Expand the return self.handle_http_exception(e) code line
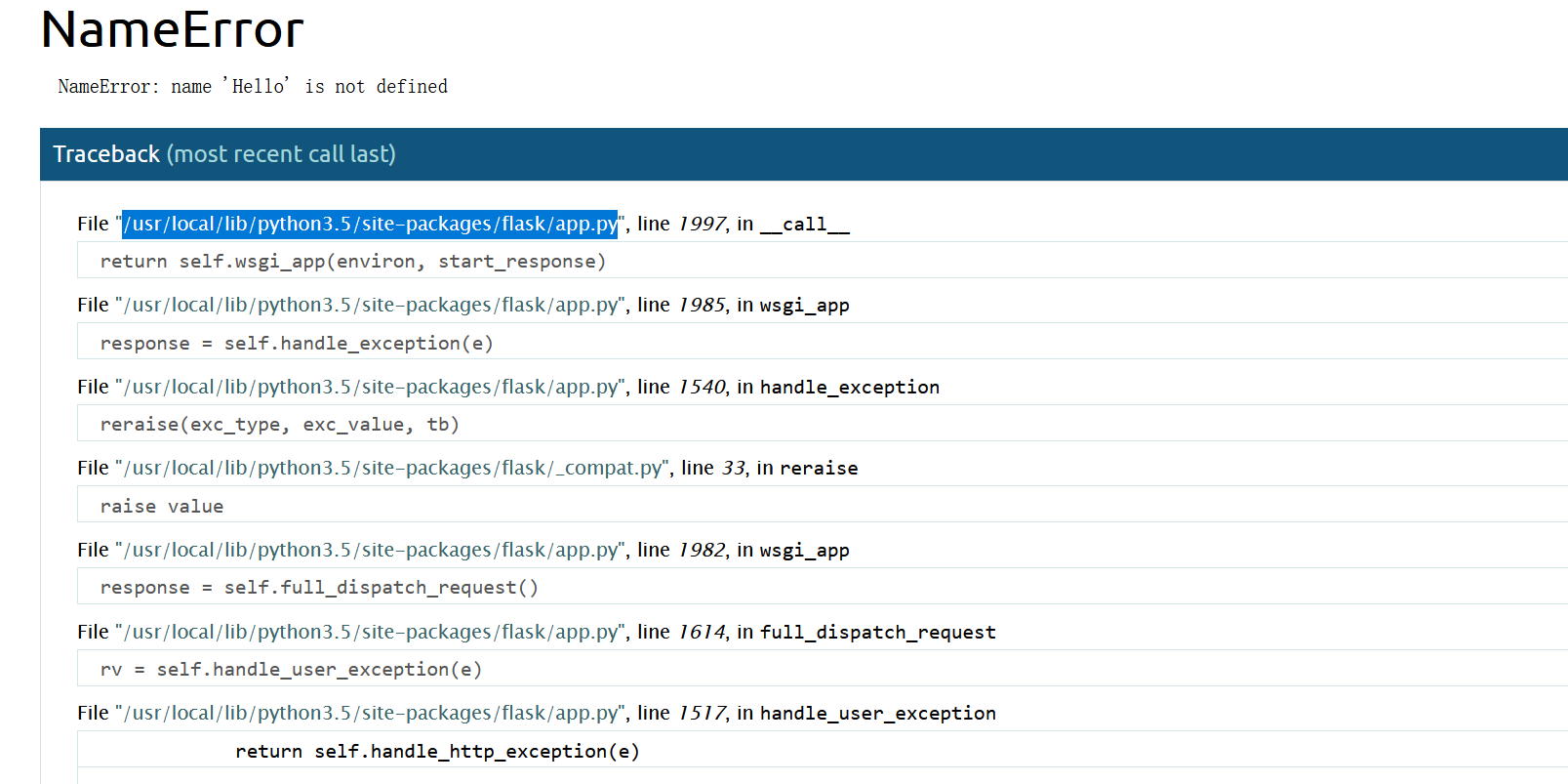Image resolution: width=1568 pixels, height=784 pixels. pos(437,752)
